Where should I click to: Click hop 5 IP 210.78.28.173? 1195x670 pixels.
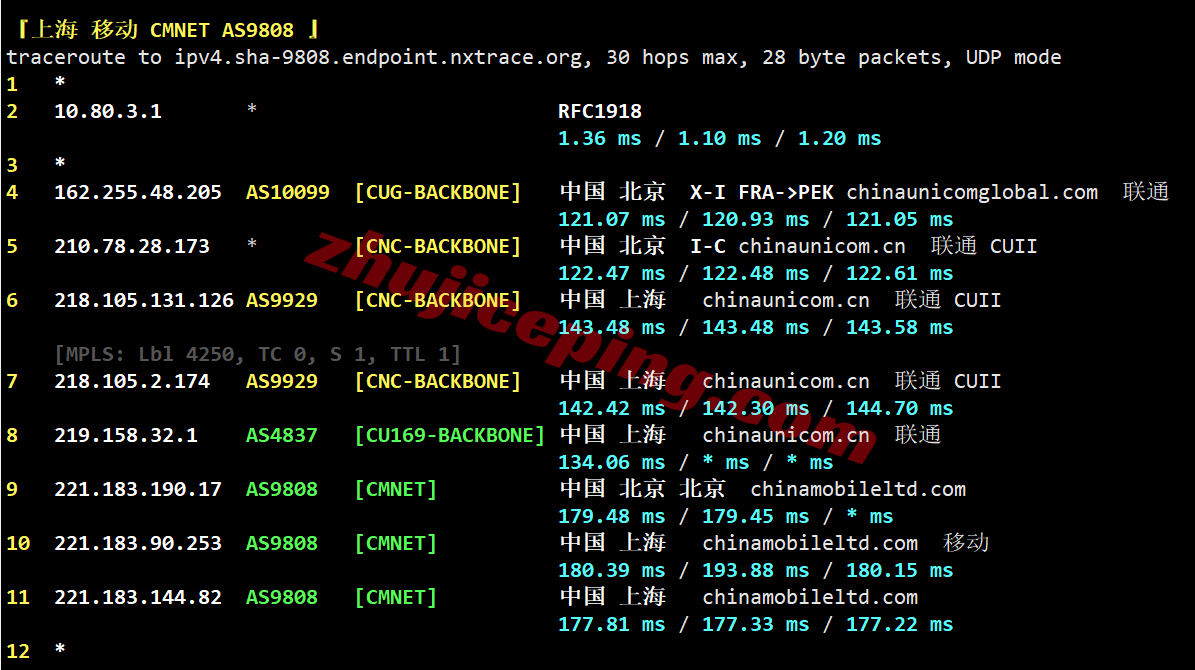coord(131,246)
